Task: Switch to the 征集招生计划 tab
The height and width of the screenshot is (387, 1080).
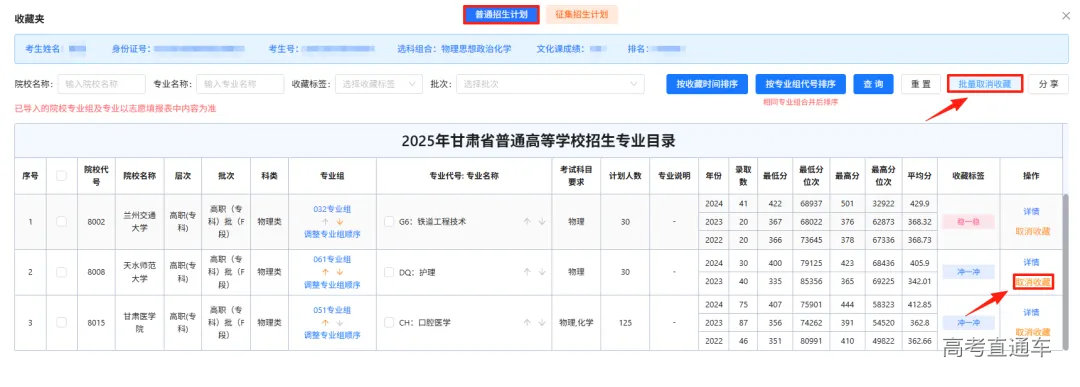Action: click(581, 14)
